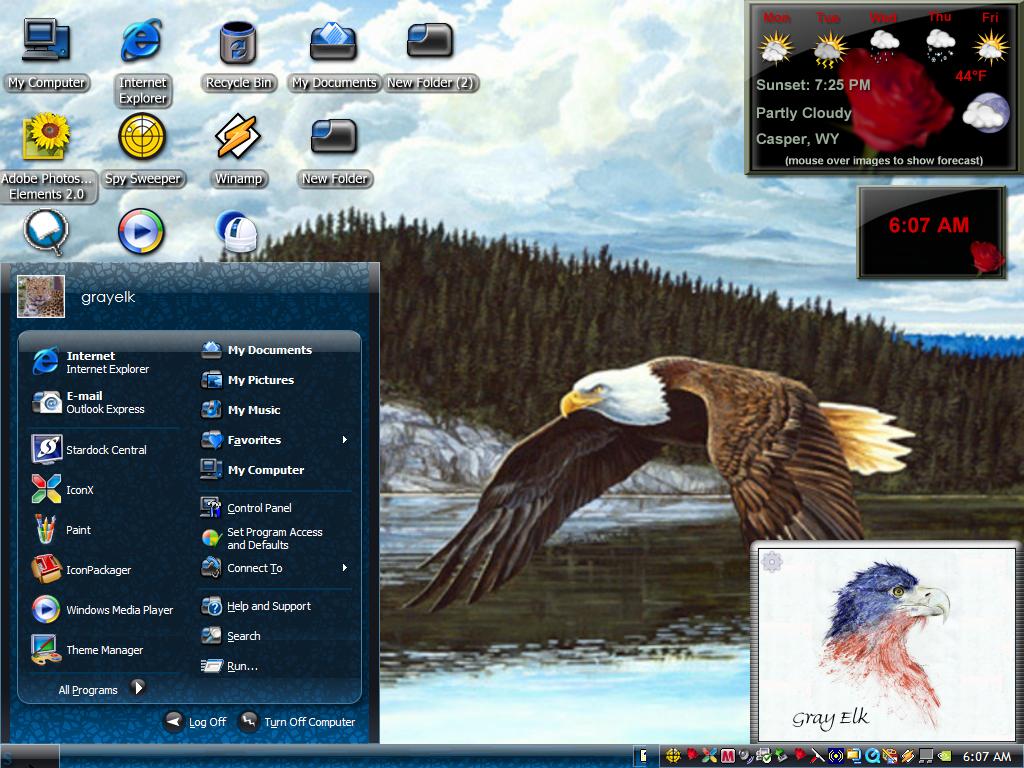Expand All Programs arrow
1024x768 pixels.
[x=138, y=688]
